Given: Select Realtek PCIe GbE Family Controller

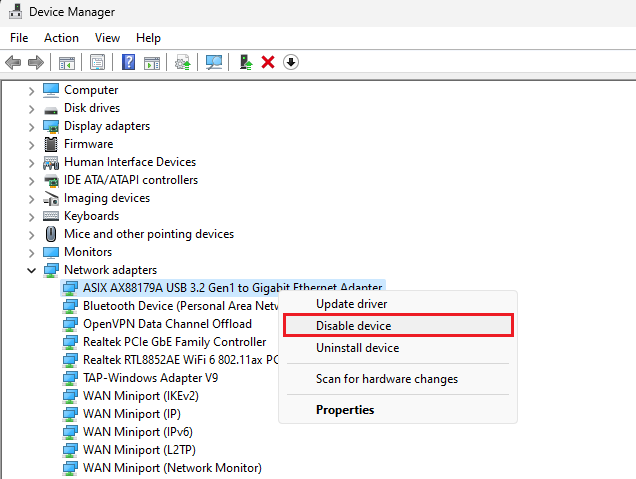Looking at the screenshot, I should [174, 342].
